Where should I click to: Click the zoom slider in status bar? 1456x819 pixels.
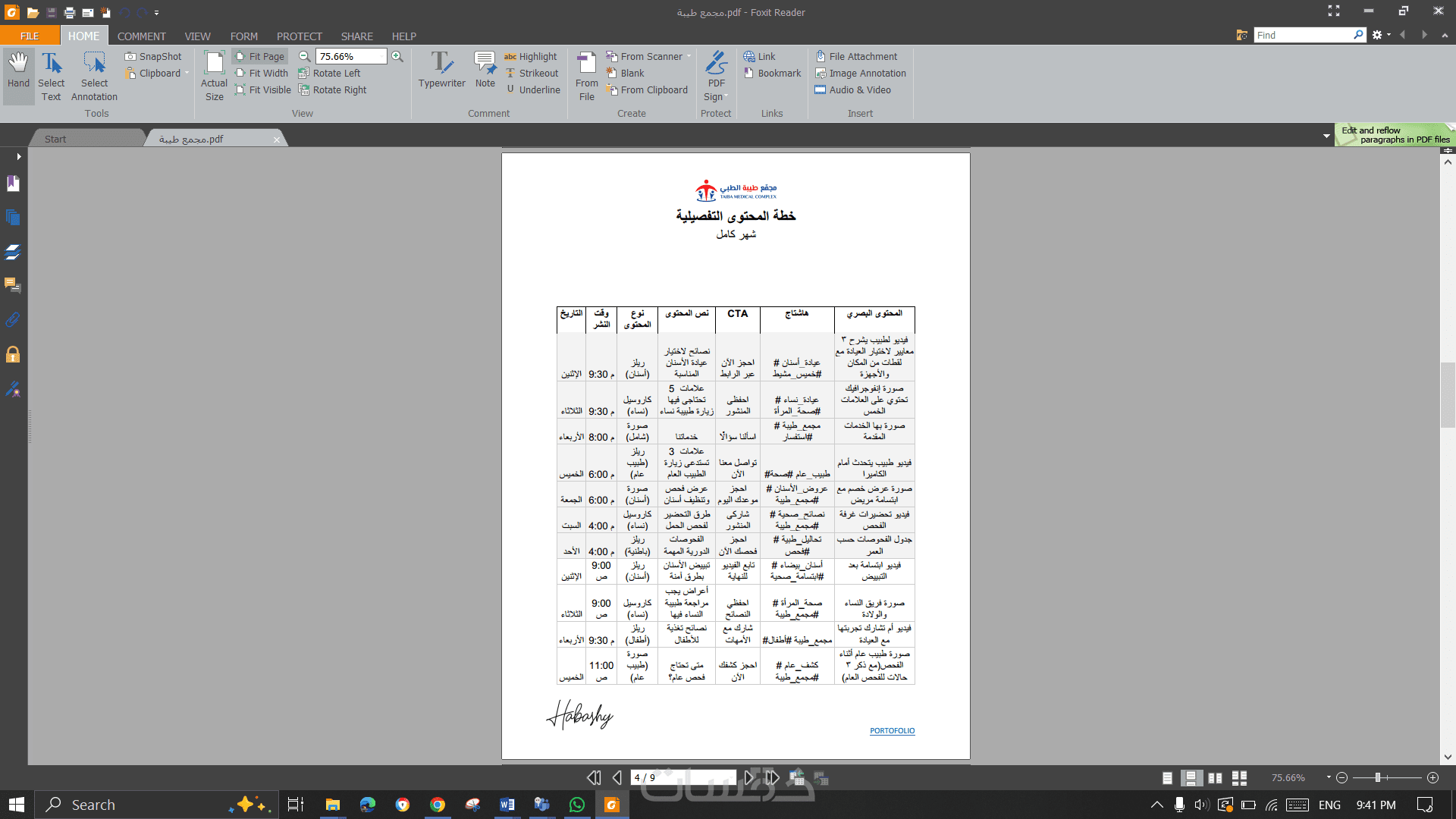(x=1377, y=778)
